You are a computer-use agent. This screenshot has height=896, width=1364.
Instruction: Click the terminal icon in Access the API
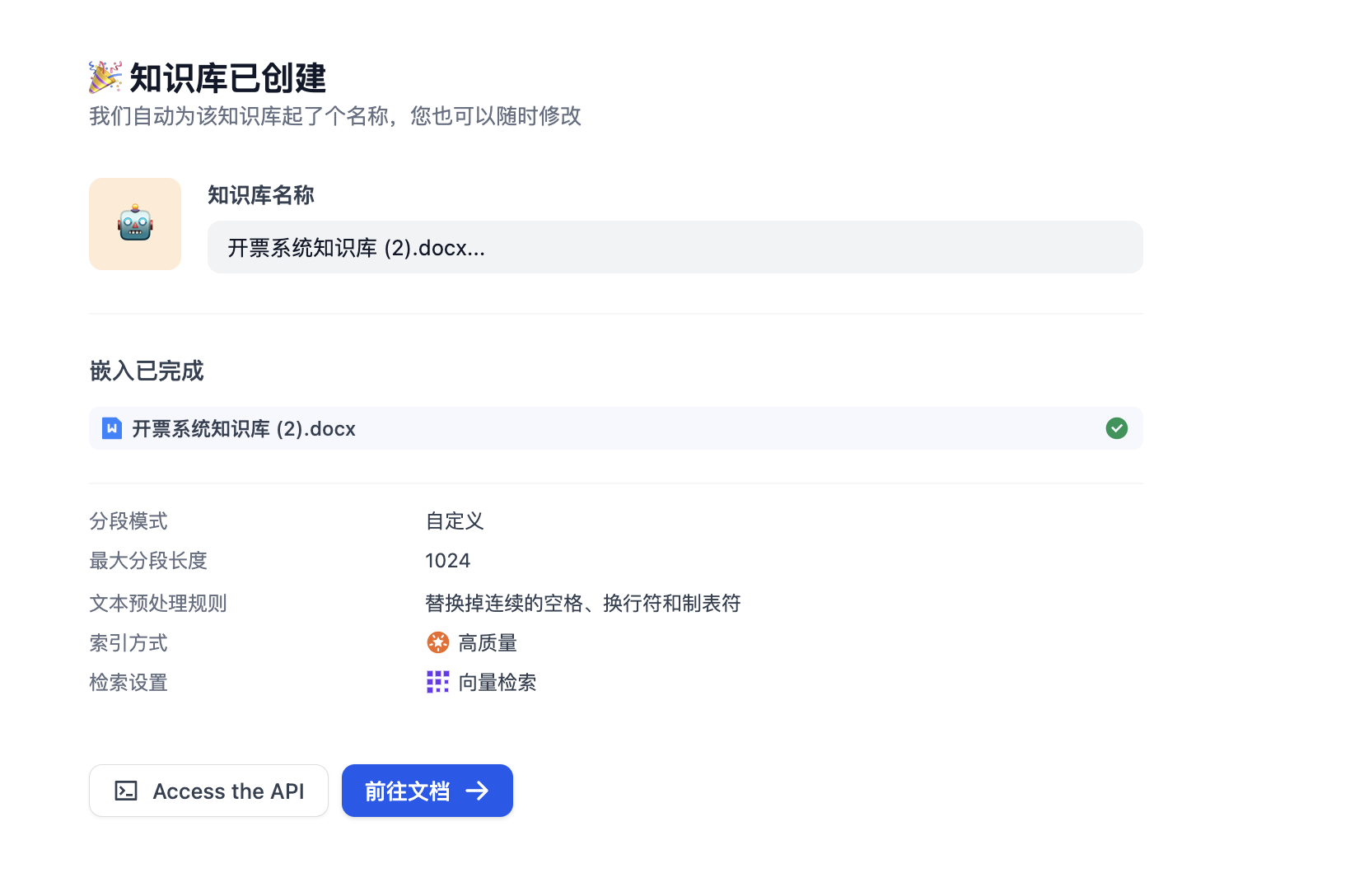coord(126,791)
